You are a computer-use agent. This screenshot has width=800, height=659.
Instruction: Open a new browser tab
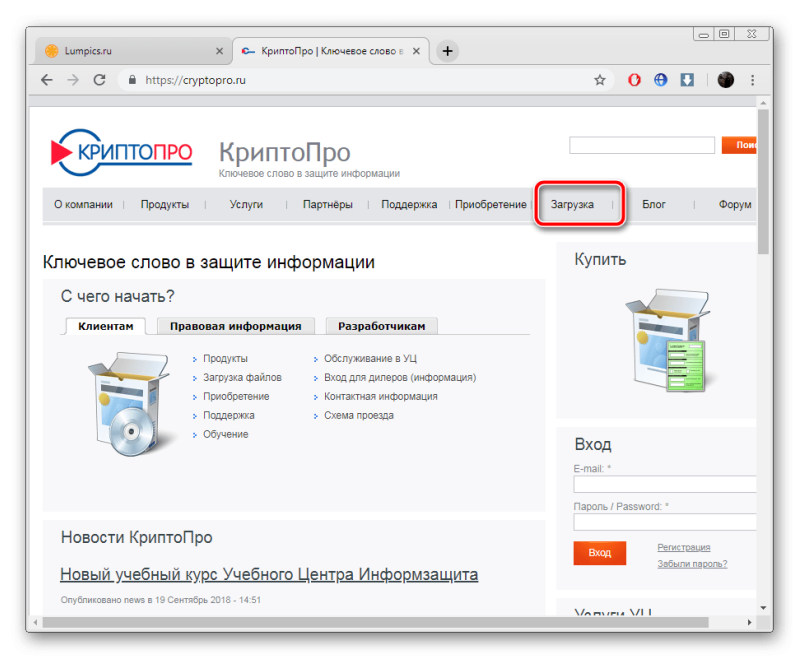447,51
